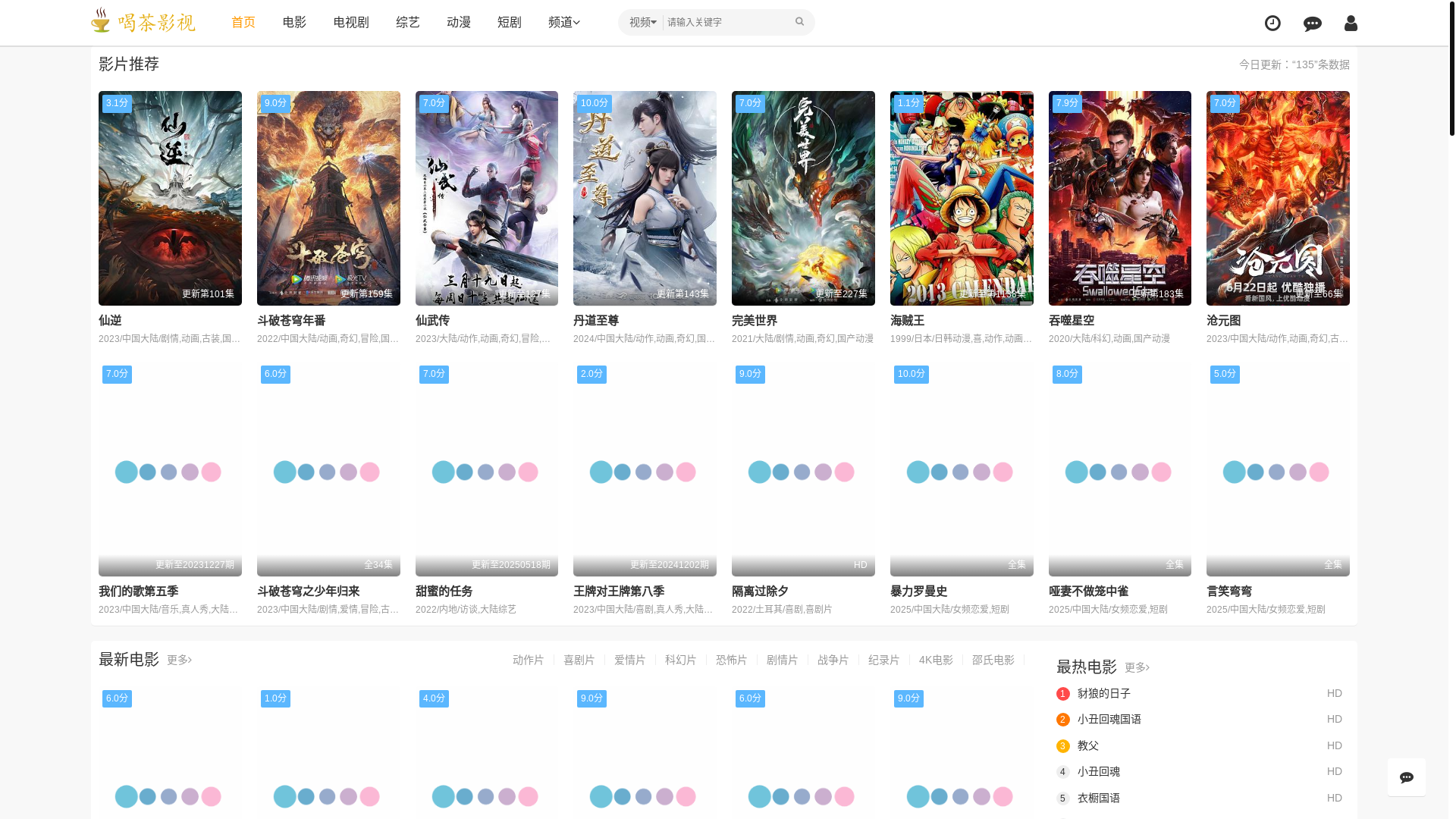This screenshot has height=819, width=1456.
Task: Open hot movie 小丑回魂国语
Action: click(1109, 720)
